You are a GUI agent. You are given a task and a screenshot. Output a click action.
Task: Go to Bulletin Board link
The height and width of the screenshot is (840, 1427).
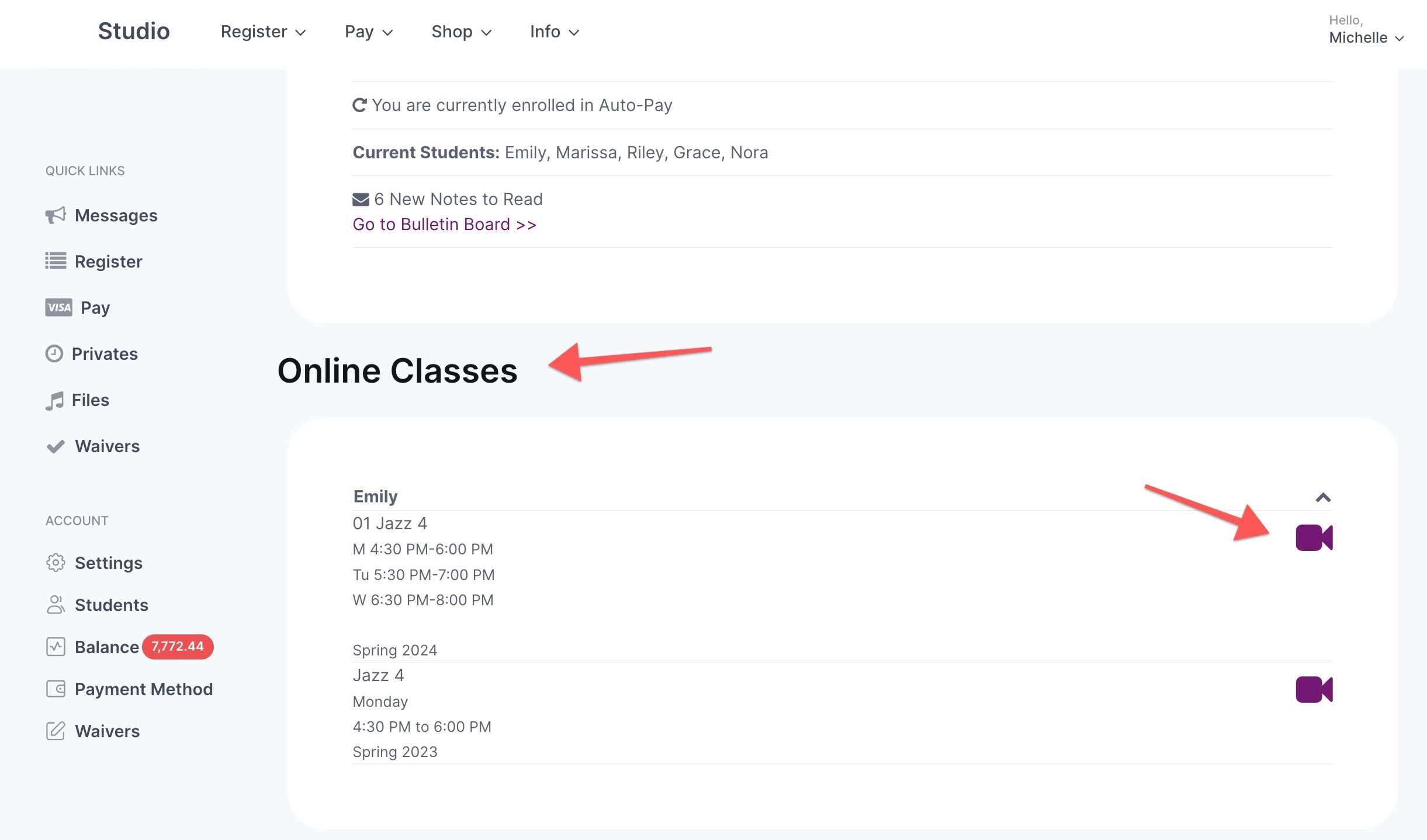(444, 224)
